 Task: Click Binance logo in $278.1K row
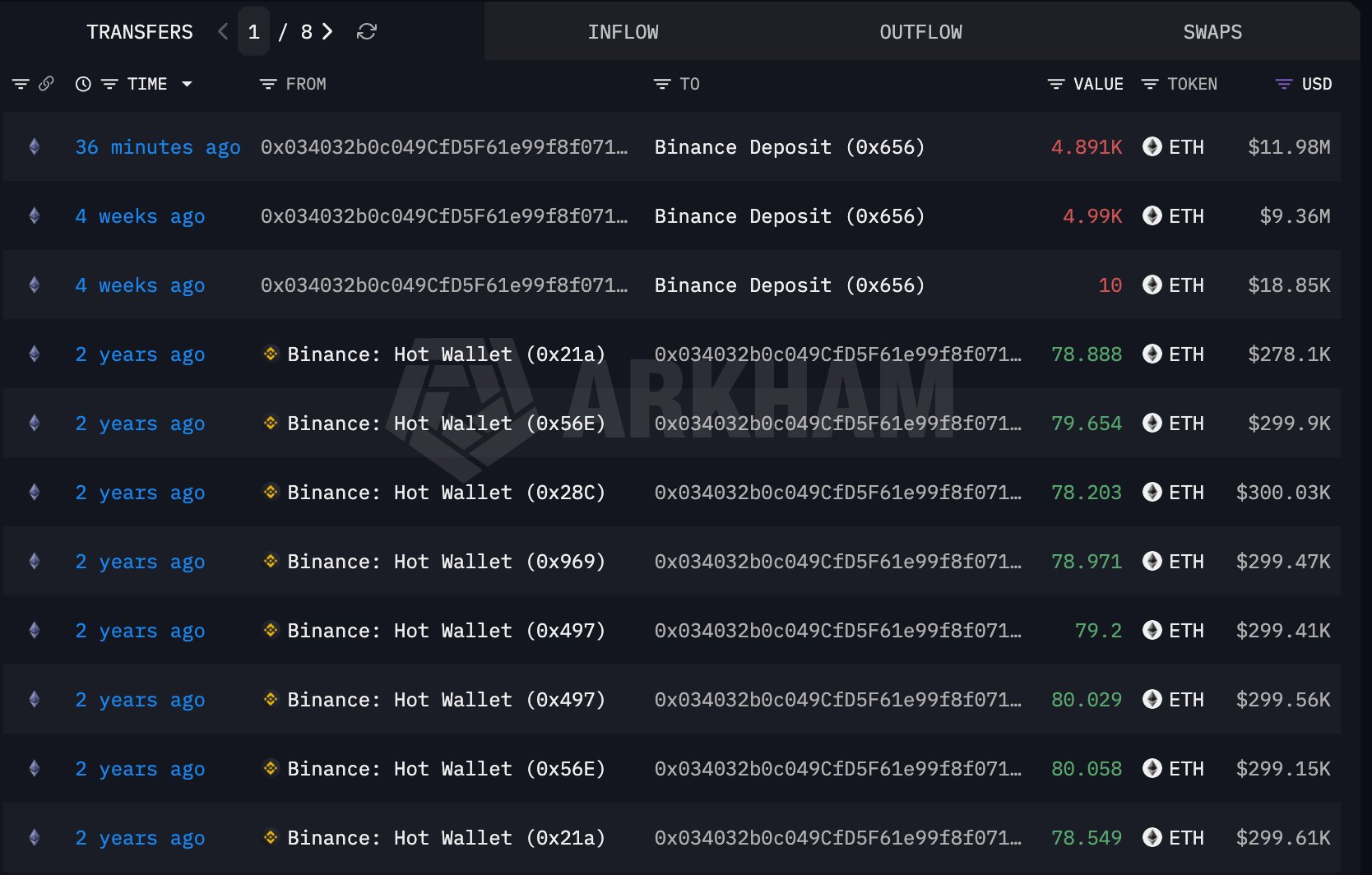271,354
